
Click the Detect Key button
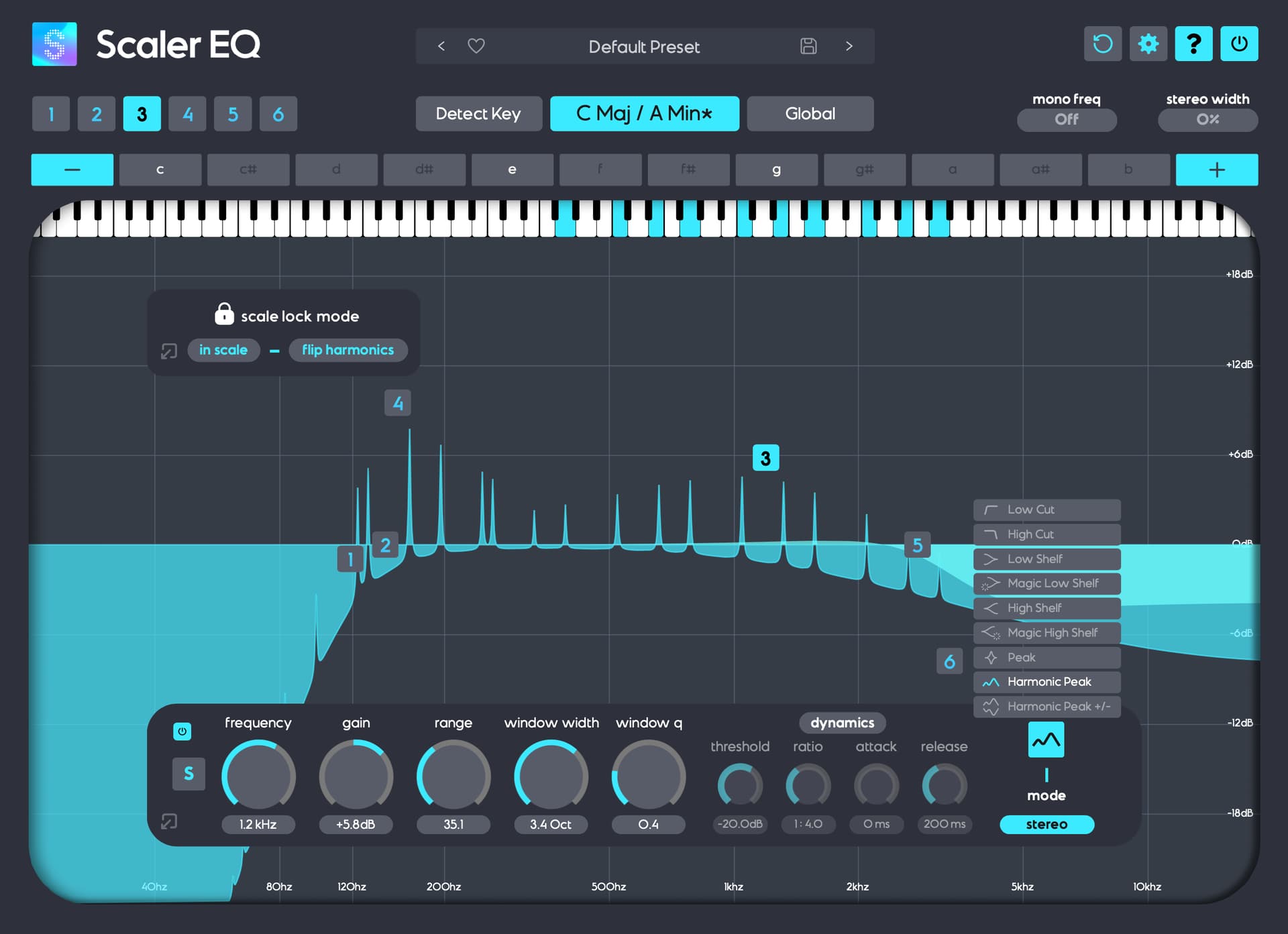[x=478, y=114]
